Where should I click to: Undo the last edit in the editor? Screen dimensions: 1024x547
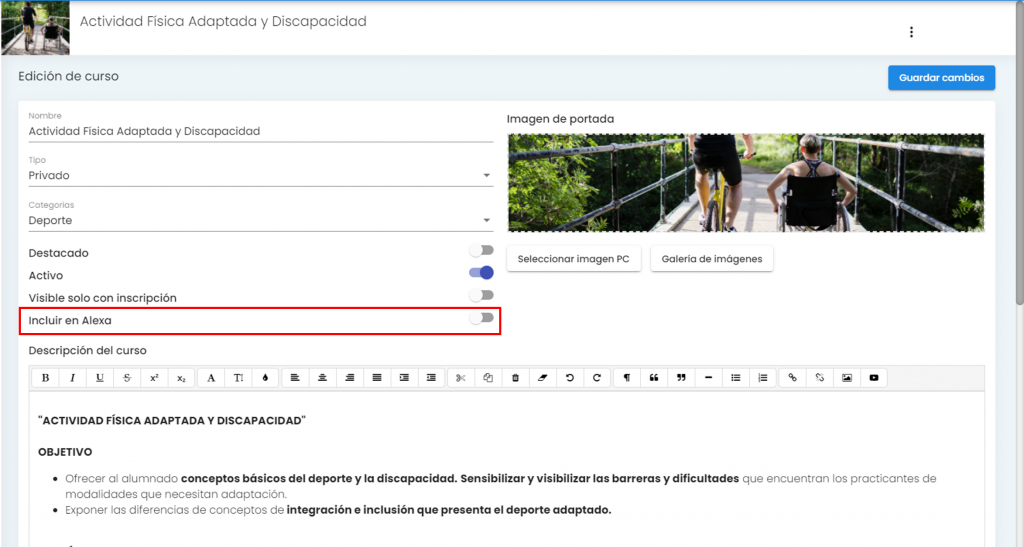(570, 378)
